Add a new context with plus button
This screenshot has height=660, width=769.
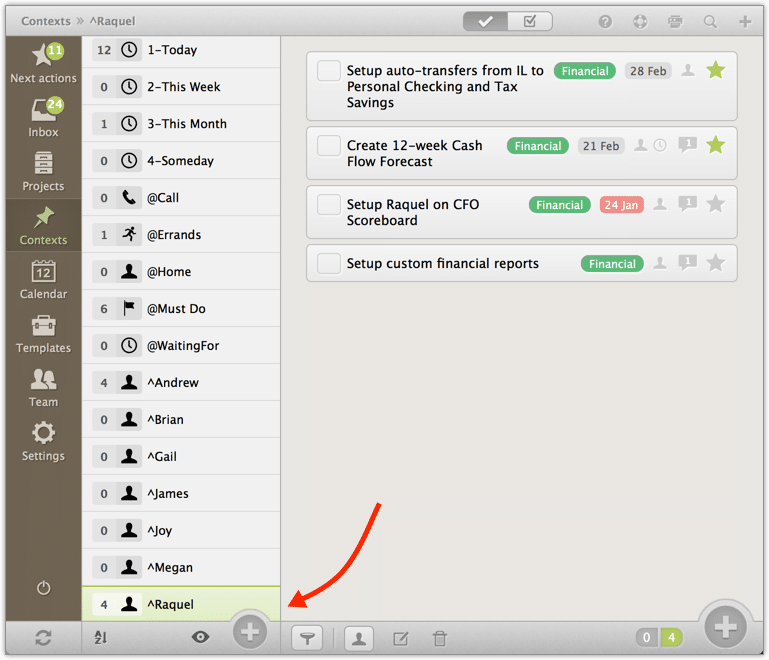250,632
